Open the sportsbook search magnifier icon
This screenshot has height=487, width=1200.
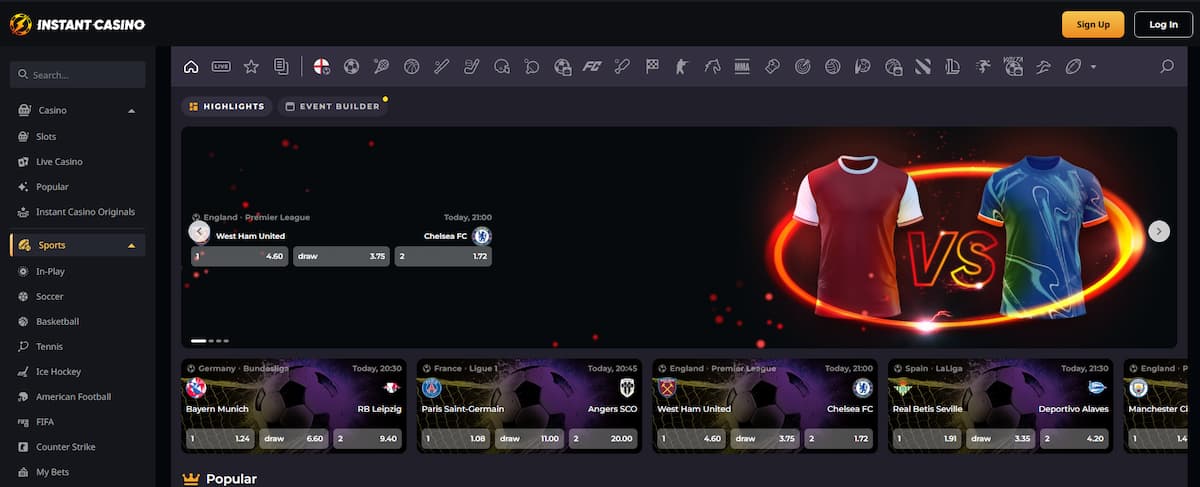[1166, 67]
